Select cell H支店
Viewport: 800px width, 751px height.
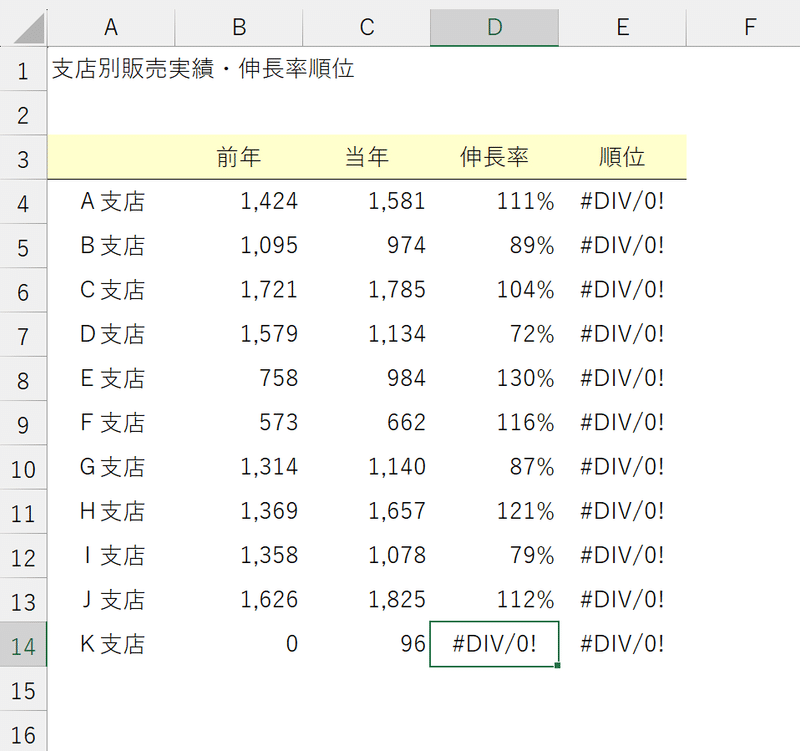(x=111, y=511)
